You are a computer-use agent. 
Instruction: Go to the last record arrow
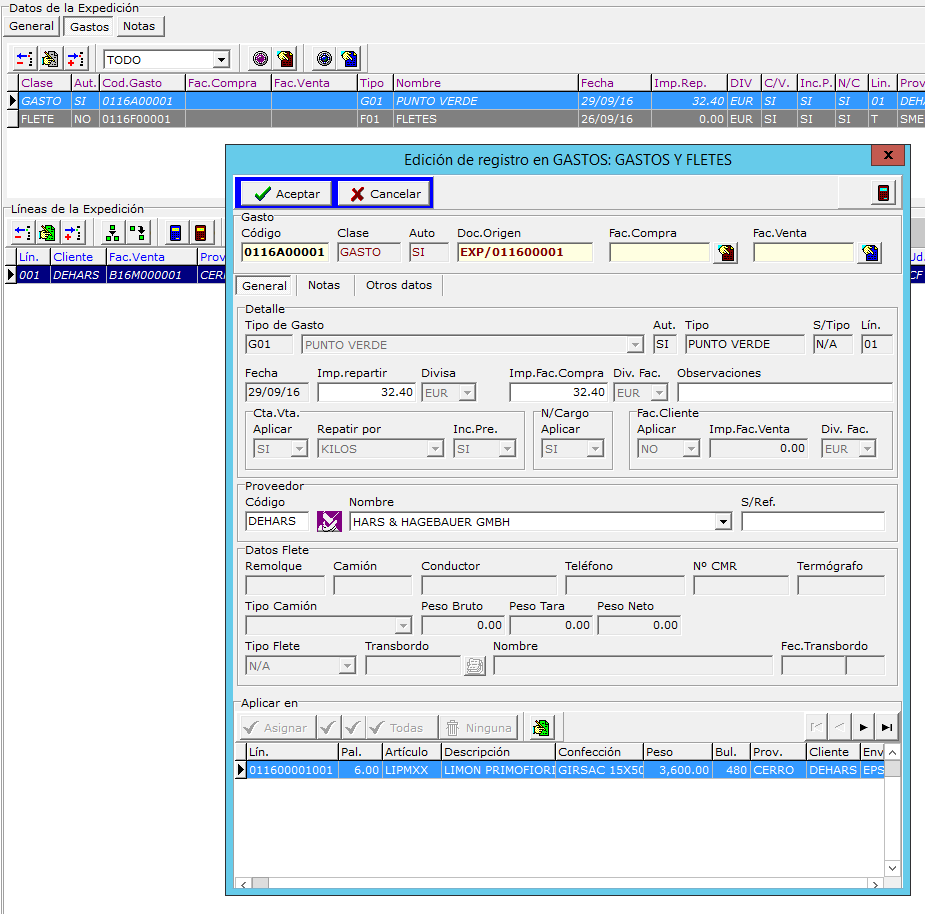(x=886, y=728)
